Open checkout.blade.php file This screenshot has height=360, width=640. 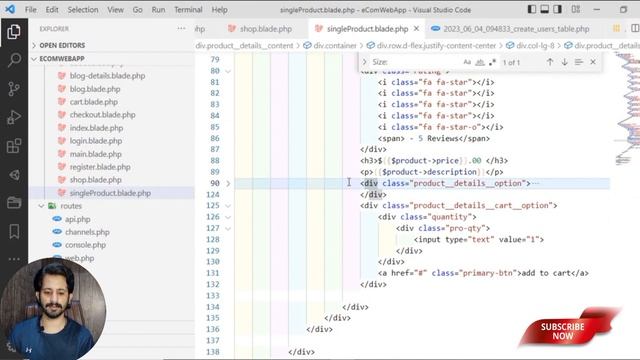pyautogui.click(x=102, y=115)
